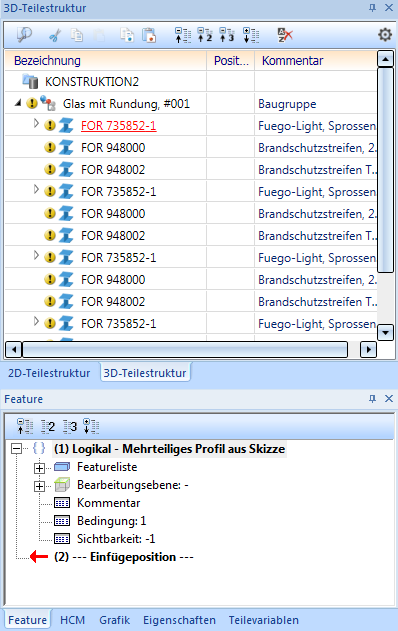
Task: Switch to the 2D-Teilestruktur tab
Action: pyautogui.click(x=49, y=373)
